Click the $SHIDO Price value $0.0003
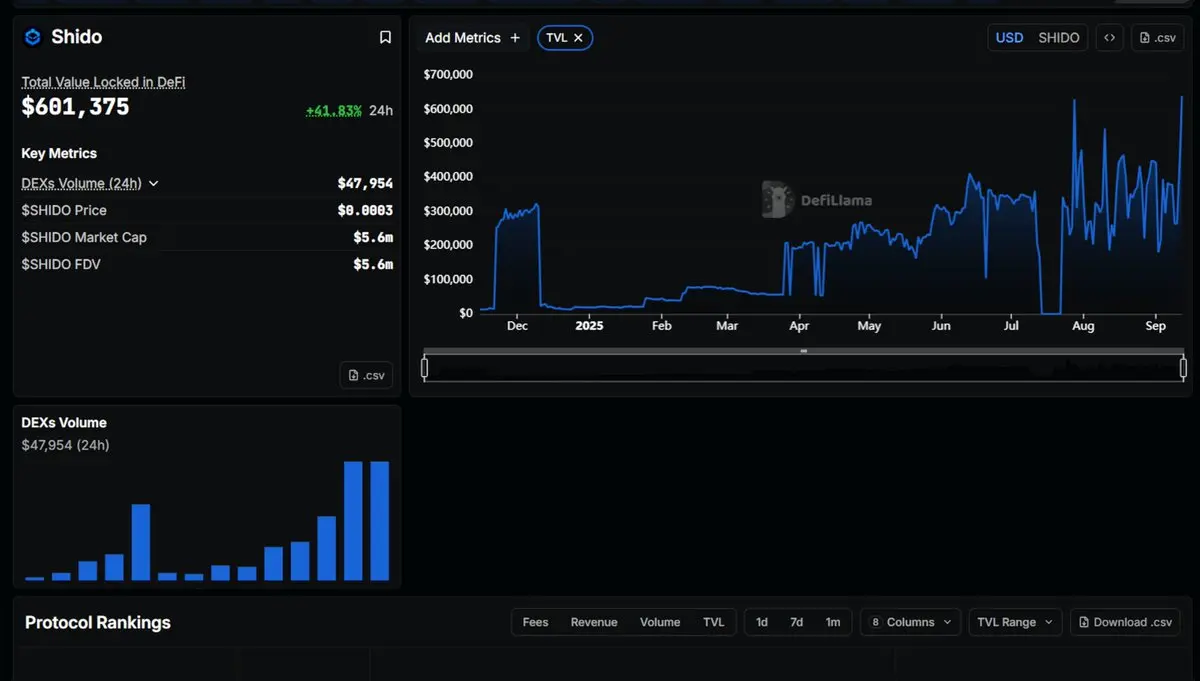Image resolution: width=1200 pixels, height=681 pixels. pos(365,210)
